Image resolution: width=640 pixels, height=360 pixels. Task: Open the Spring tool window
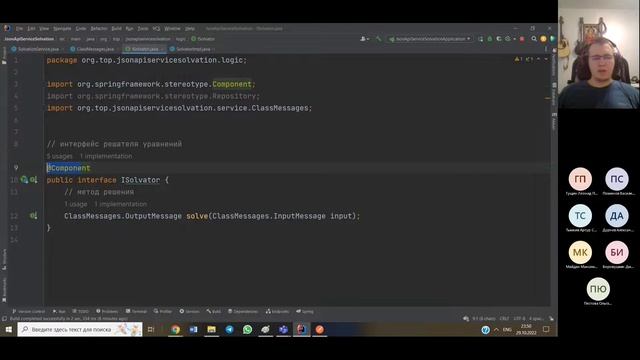pyautogui.click(x=305, y=311)
